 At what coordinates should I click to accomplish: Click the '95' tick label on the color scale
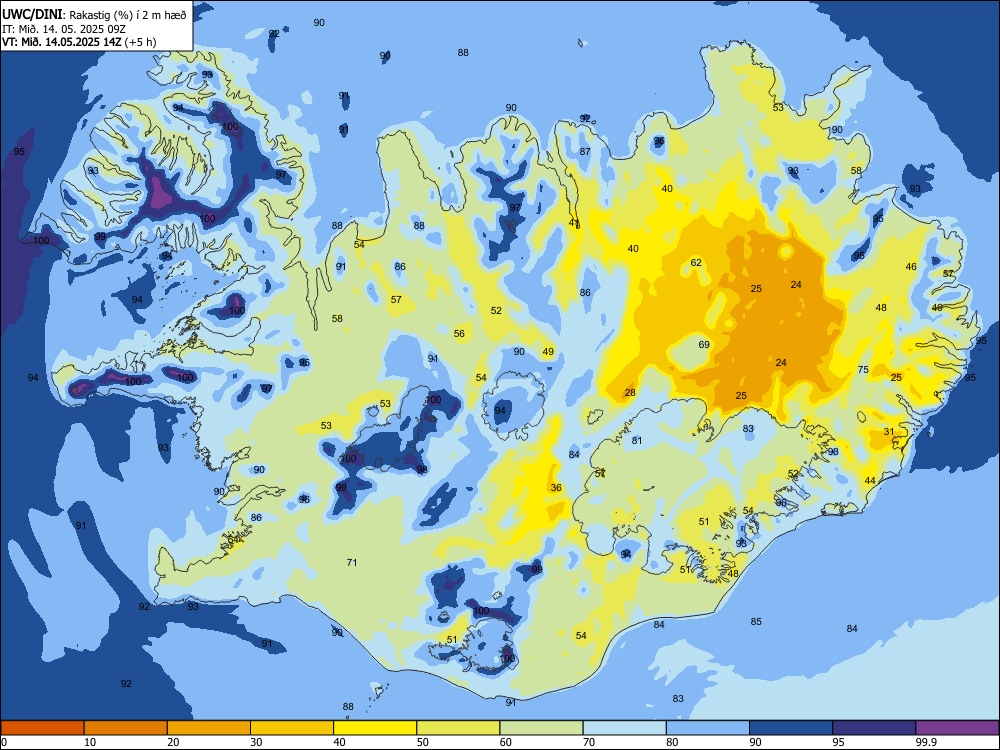coord(838,742)
